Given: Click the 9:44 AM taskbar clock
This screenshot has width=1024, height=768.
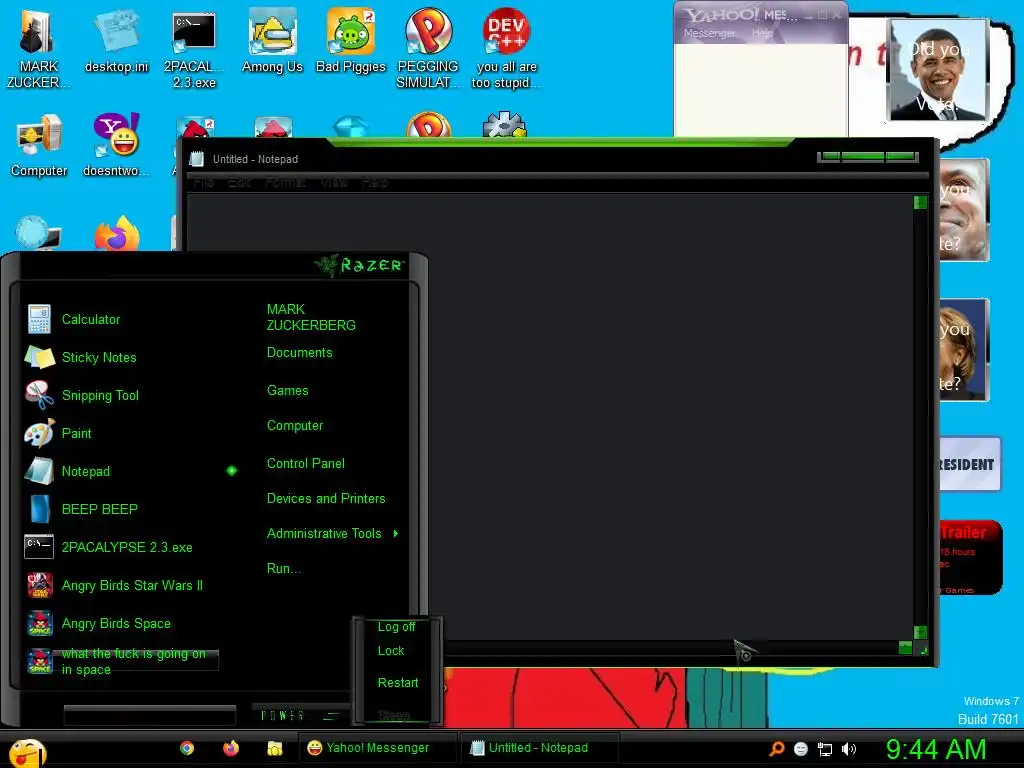Looking at the screenshot, I should [936, 749].
